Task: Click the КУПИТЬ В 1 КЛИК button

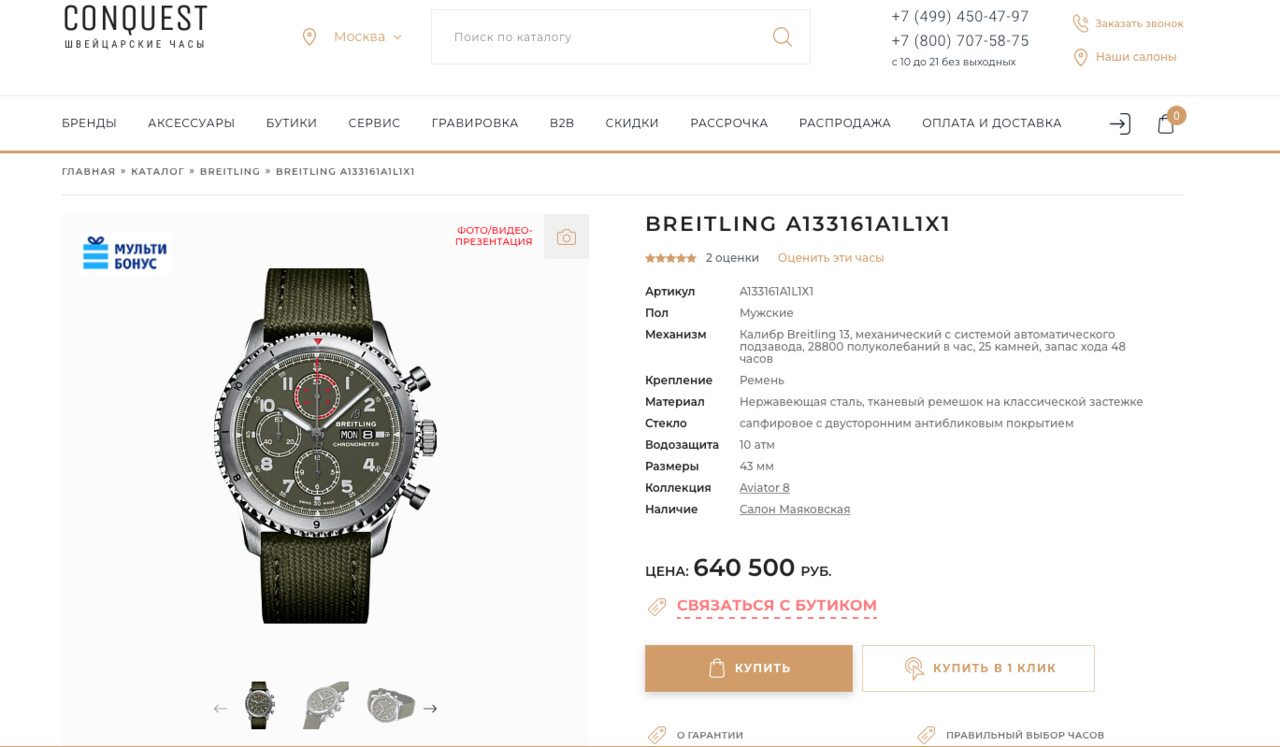Action: point(978,668)
